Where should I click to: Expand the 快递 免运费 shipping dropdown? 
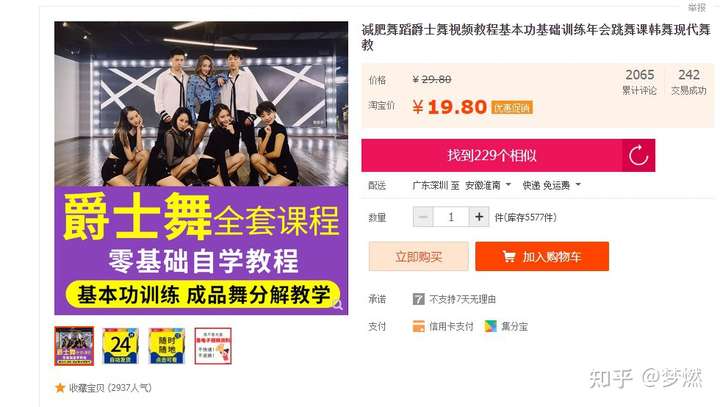tap(551, 185)
